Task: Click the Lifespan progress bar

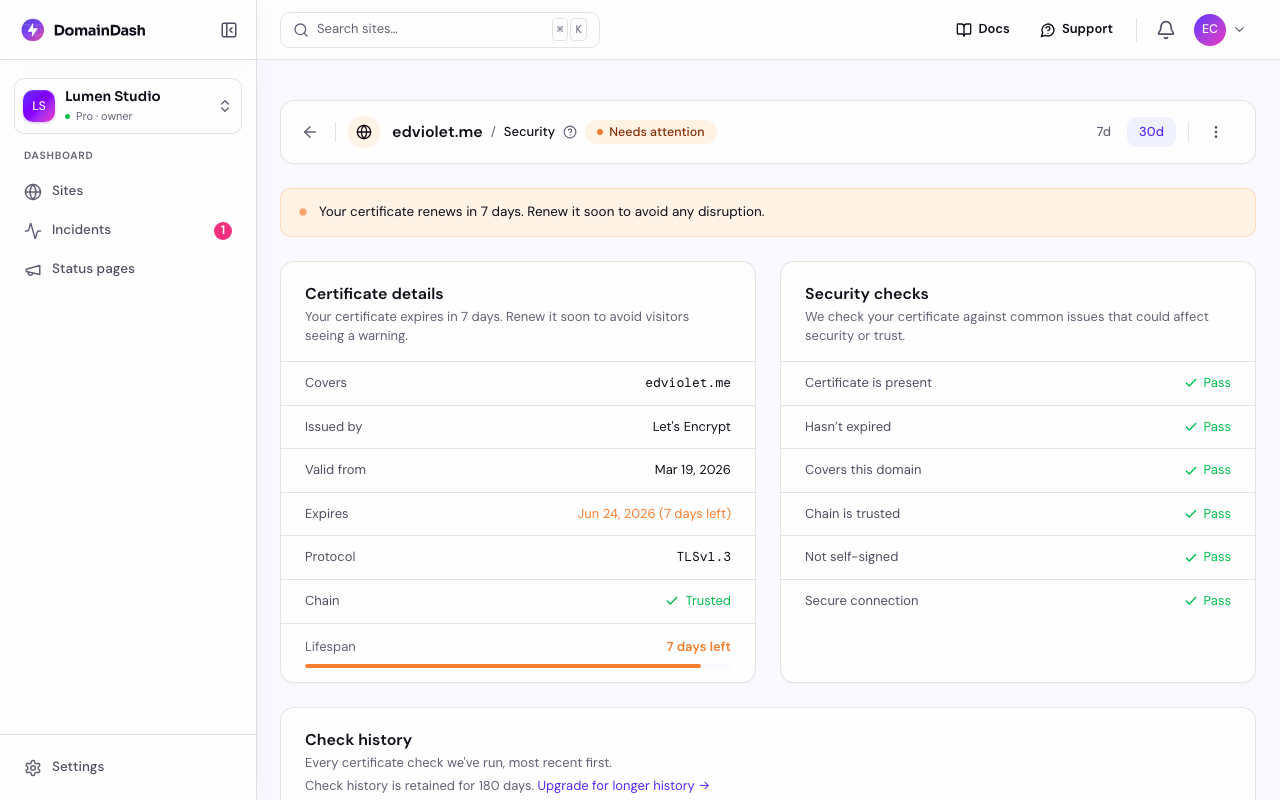Action: click(518, 666)
